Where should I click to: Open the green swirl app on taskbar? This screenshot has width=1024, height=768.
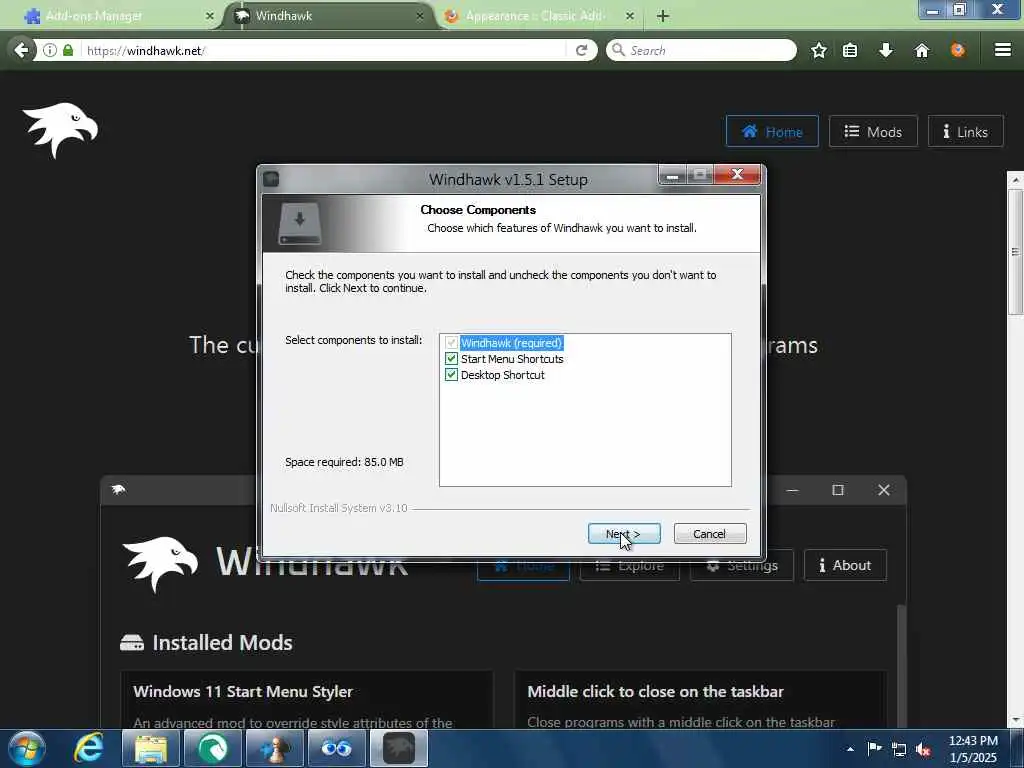pyautogui.click(x=213, y=748)
